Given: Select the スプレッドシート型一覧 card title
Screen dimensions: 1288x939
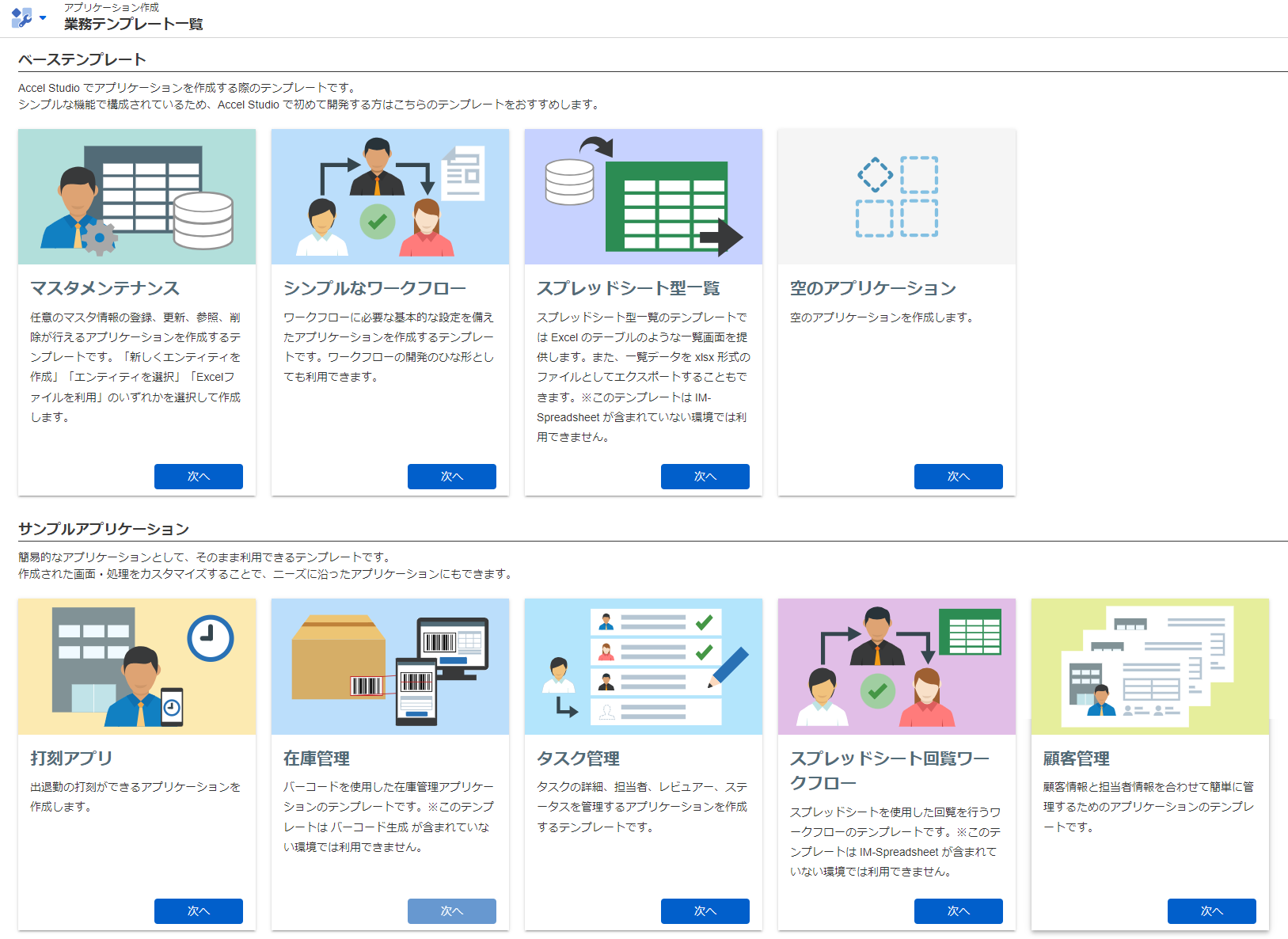Looking at the screenshot, I should pos(629,288).
